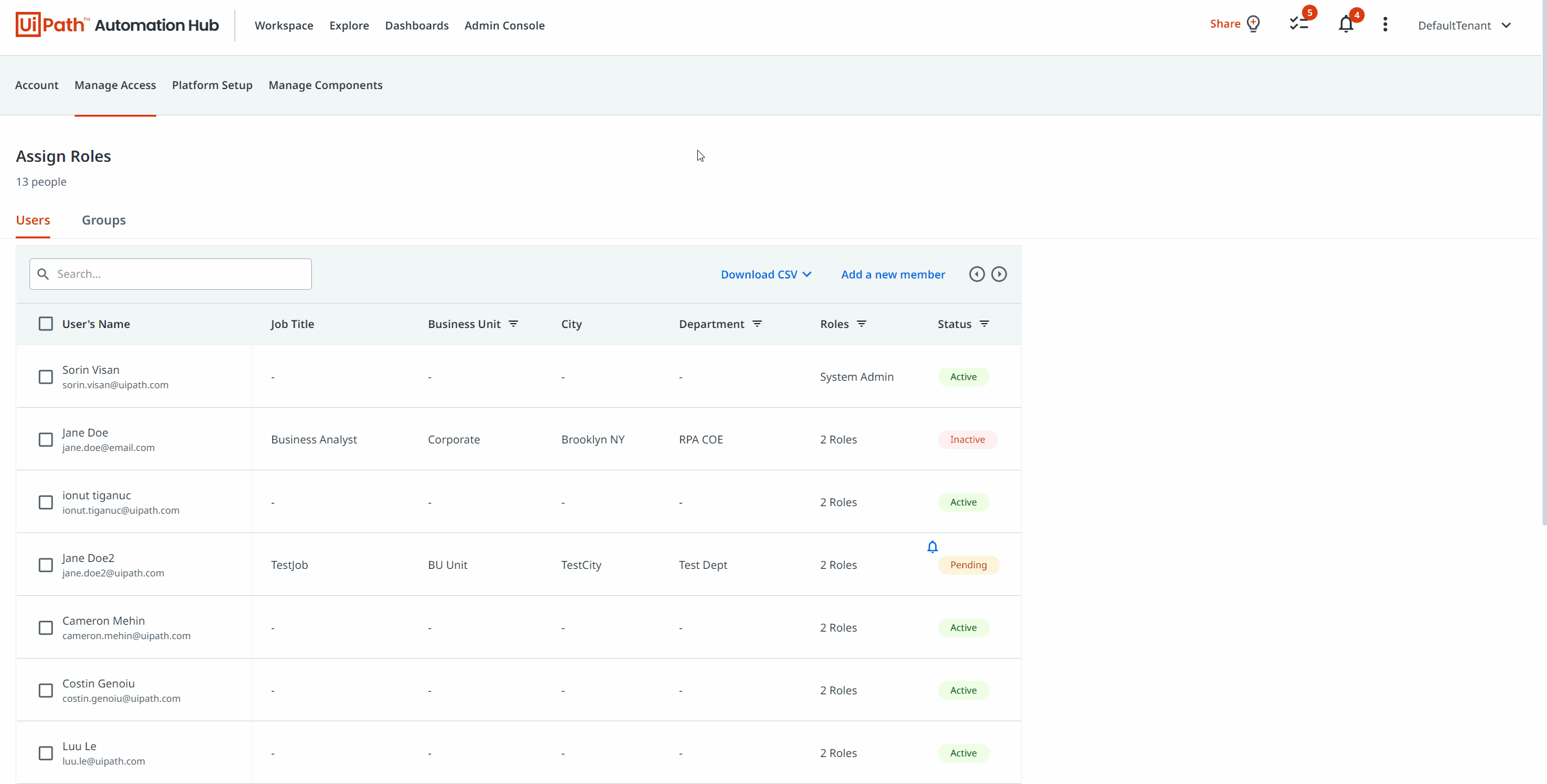The height and width of the screenshot is (784, 1547).
Task: Click 2 Roles for ionut tiganuc
Action: [x=838, y=502]
